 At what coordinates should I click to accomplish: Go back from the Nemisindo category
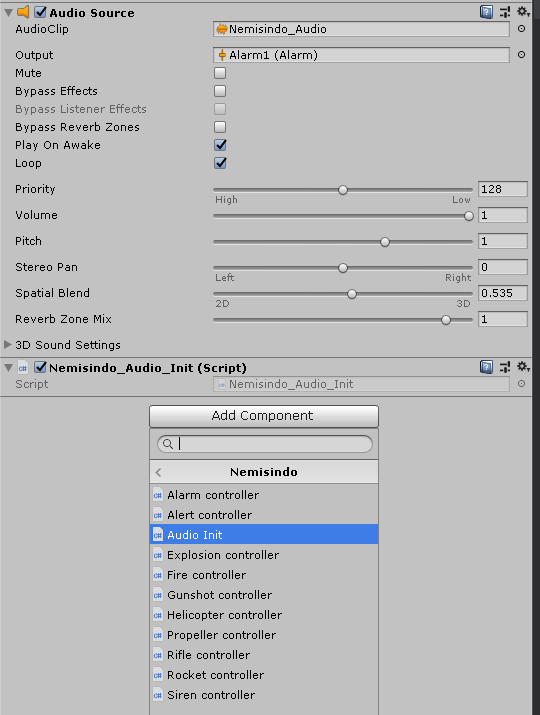pos(158,472)
